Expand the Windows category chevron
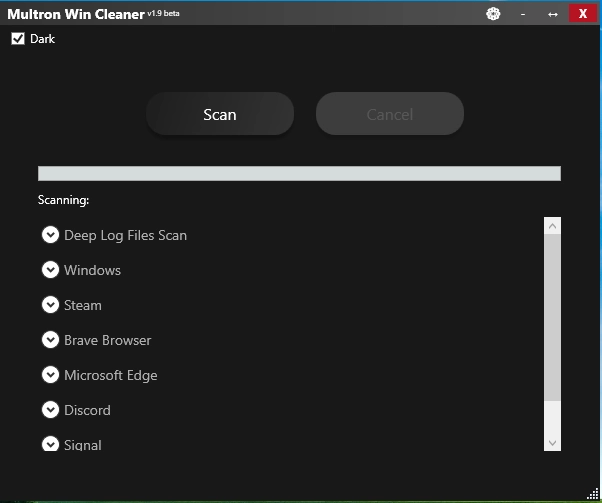 click(x=50, y=270)
